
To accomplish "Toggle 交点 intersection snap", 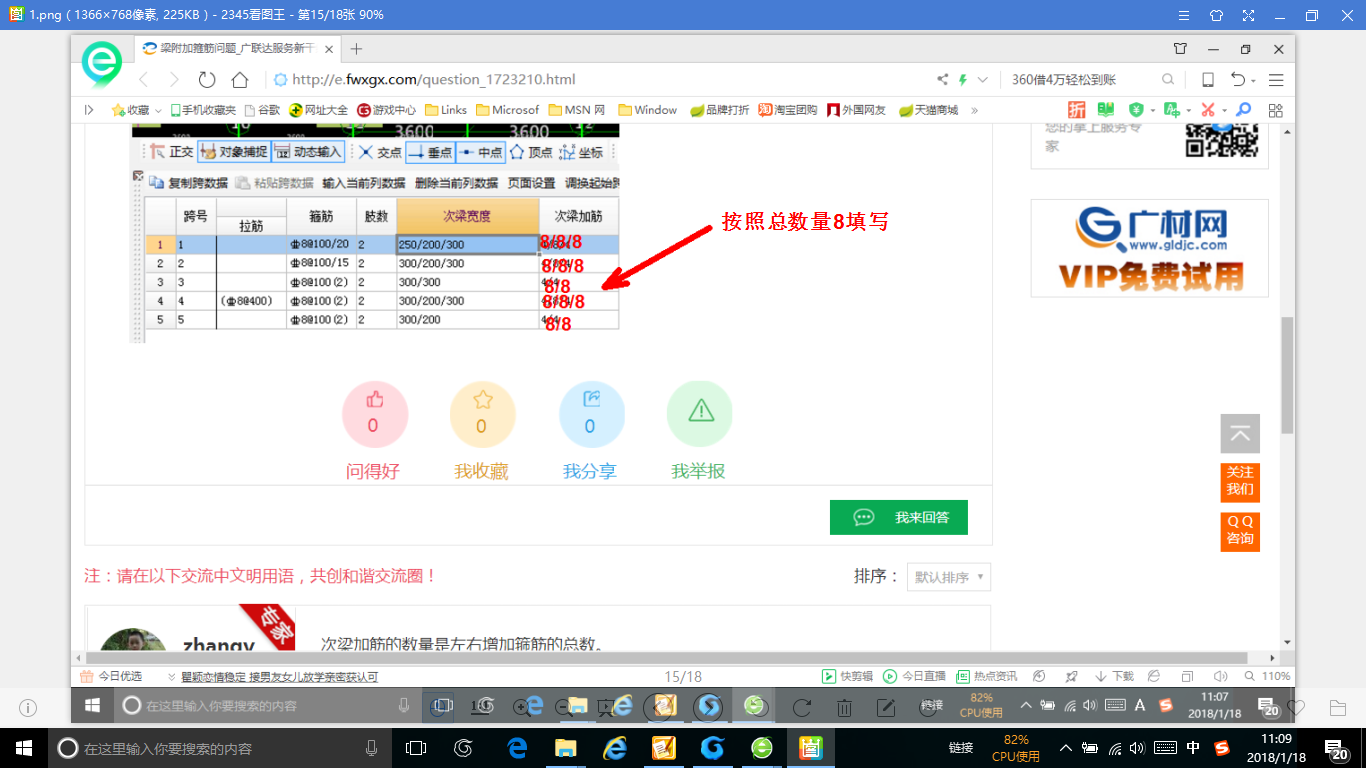I will point(380,152).
